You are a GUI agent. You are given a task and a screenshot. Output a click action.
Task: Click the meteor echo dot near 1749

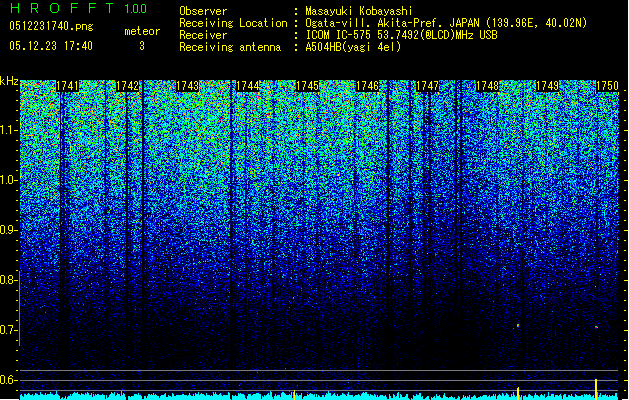click(x=518, y=325)
